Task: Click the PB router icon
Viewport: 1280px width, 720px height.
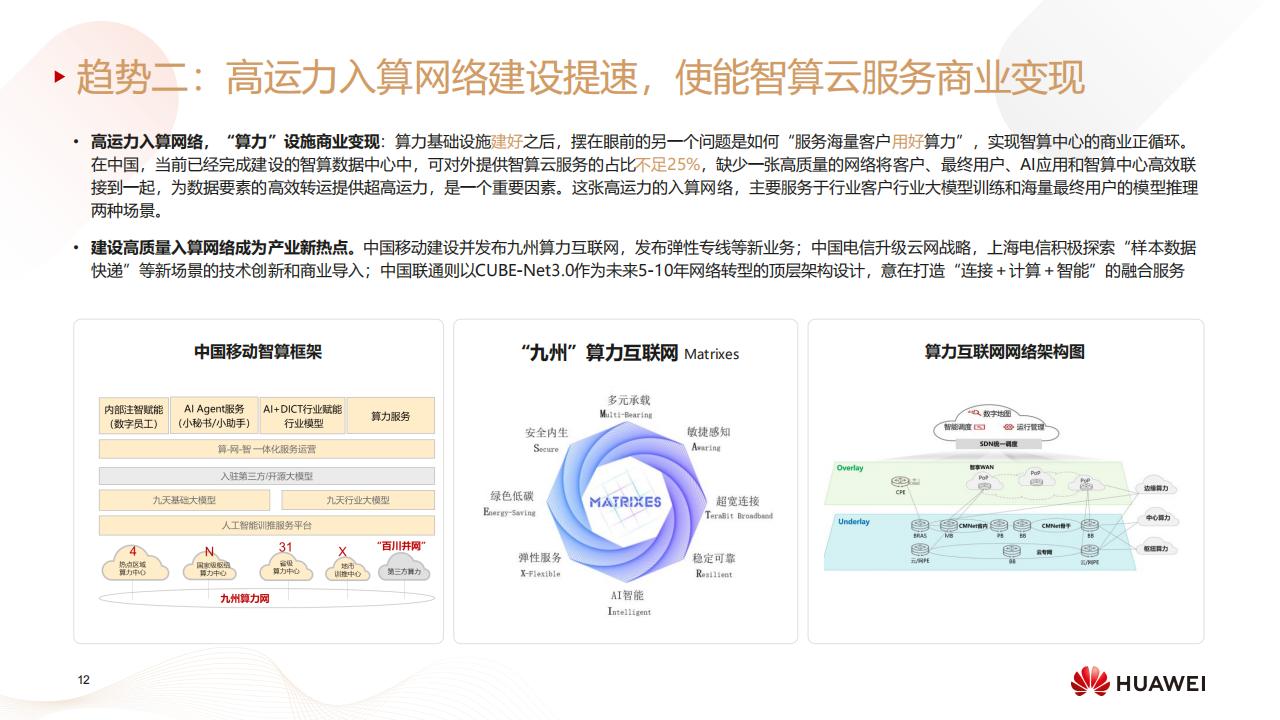Action: point(999,525)
